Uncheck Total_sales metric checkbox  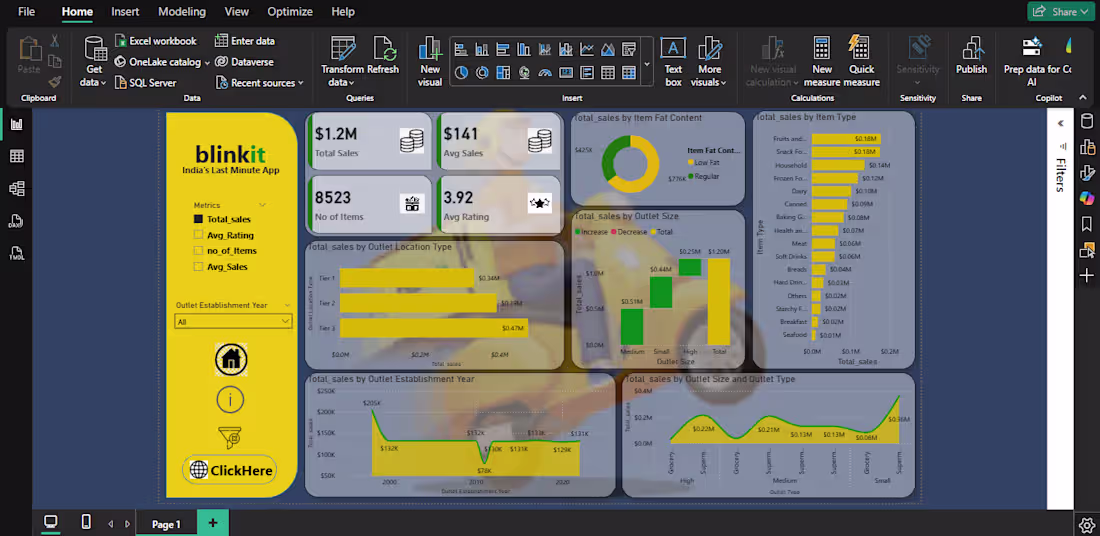coord(198,220)
